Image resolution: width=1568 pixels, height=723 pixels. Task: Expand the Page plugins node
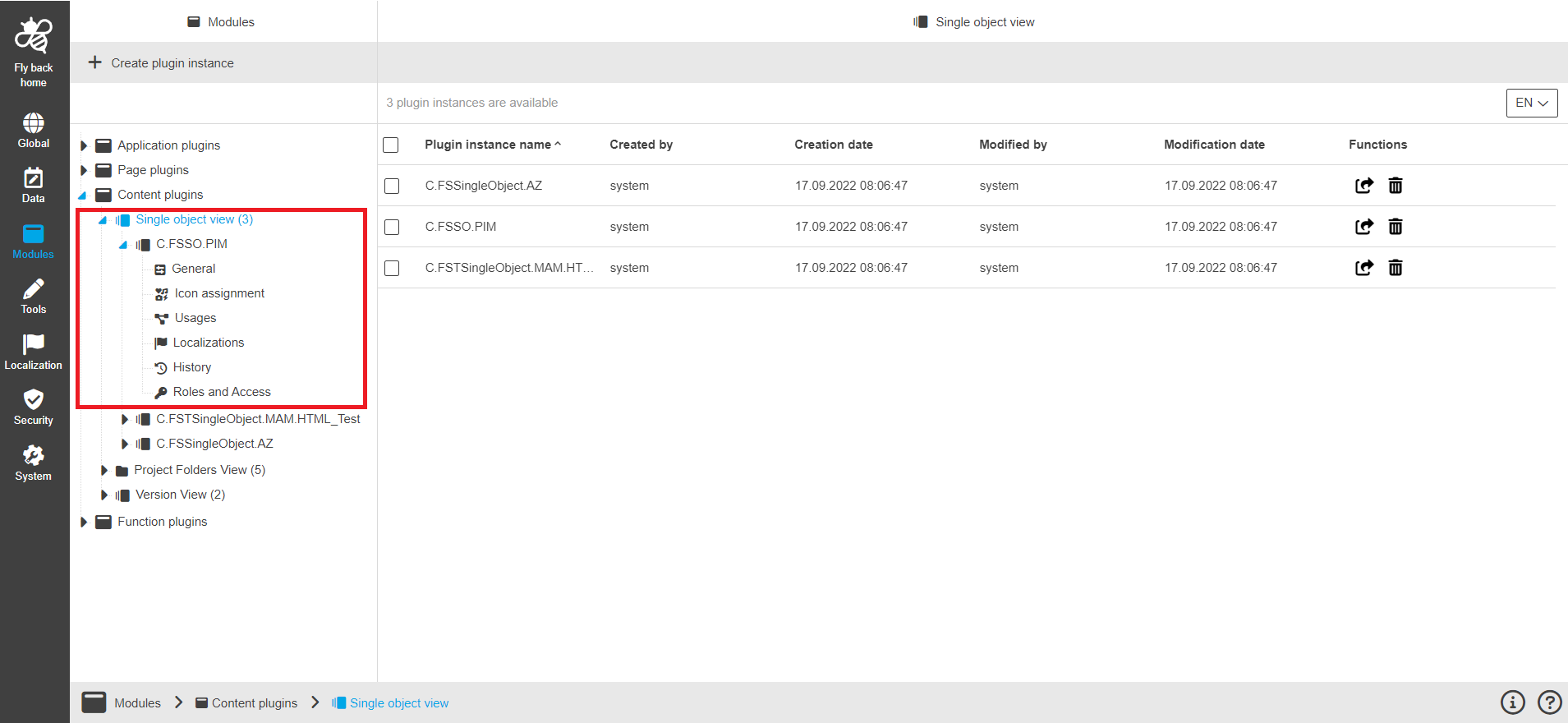click(84, 170)
